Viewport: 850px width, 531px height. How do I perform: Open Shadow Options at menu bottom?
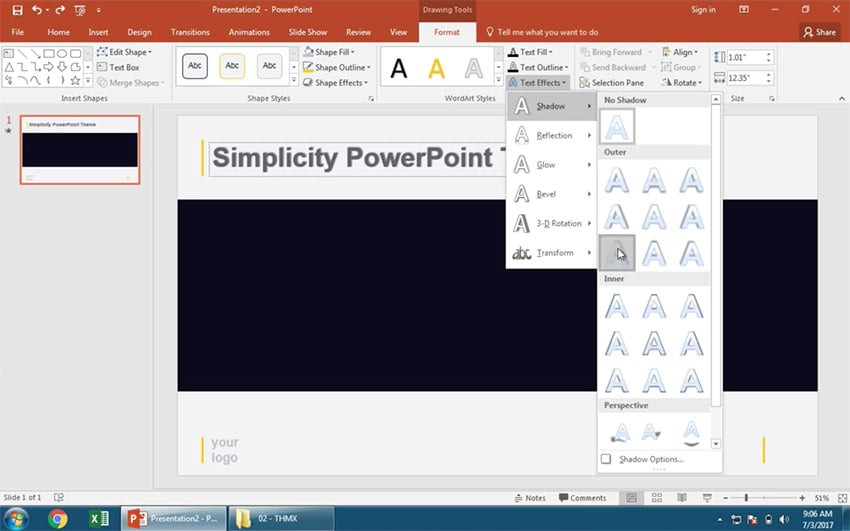(650, 459)
